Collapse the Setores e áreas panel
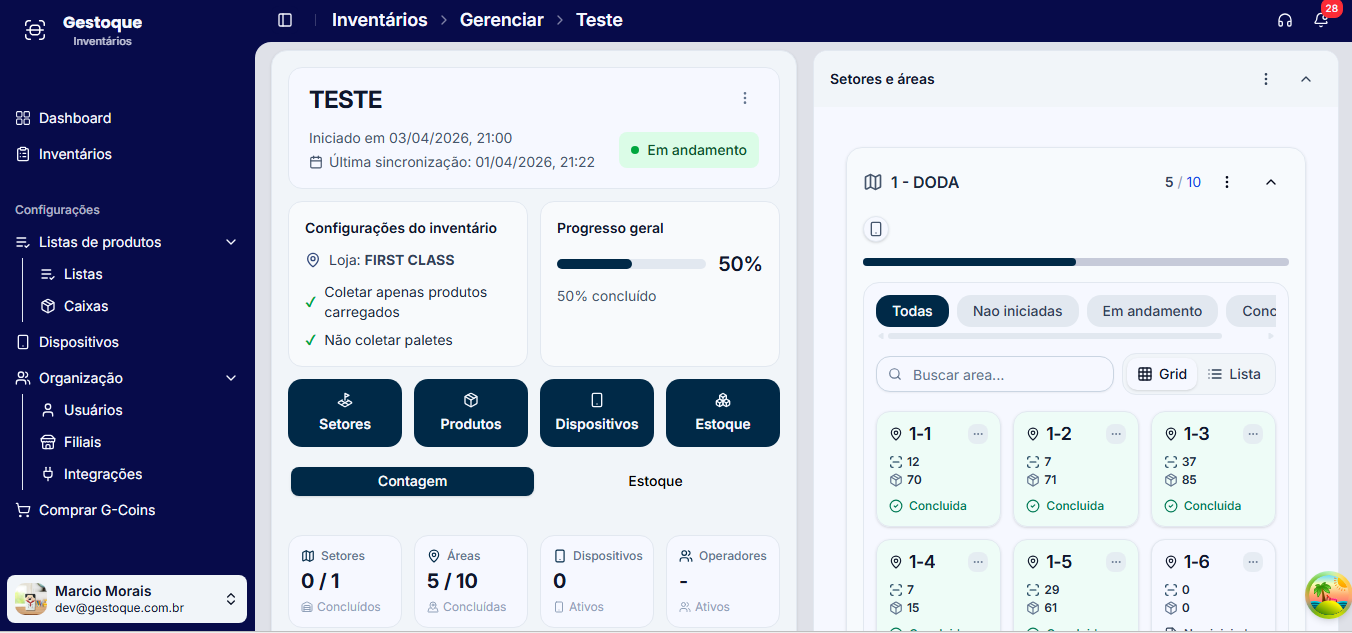Viewport: 1352px width, 633px height. (x=1305, y=79)
